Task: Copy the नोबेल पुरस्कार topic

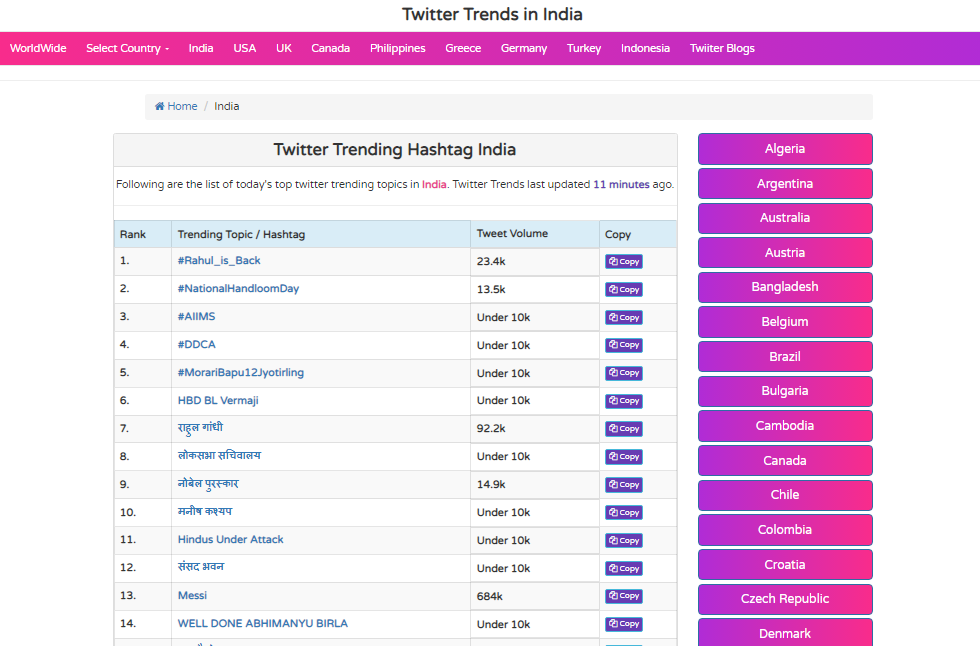Action: (624, 485)
